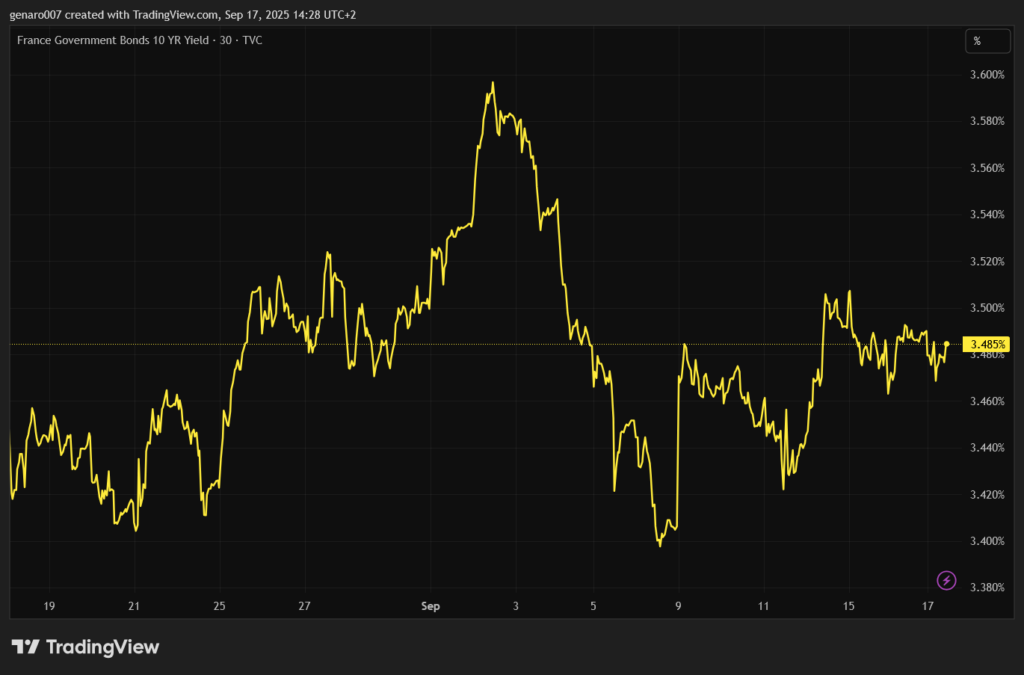Click date 9 on the time axis

pyautogui.click(x=678, y=606)
